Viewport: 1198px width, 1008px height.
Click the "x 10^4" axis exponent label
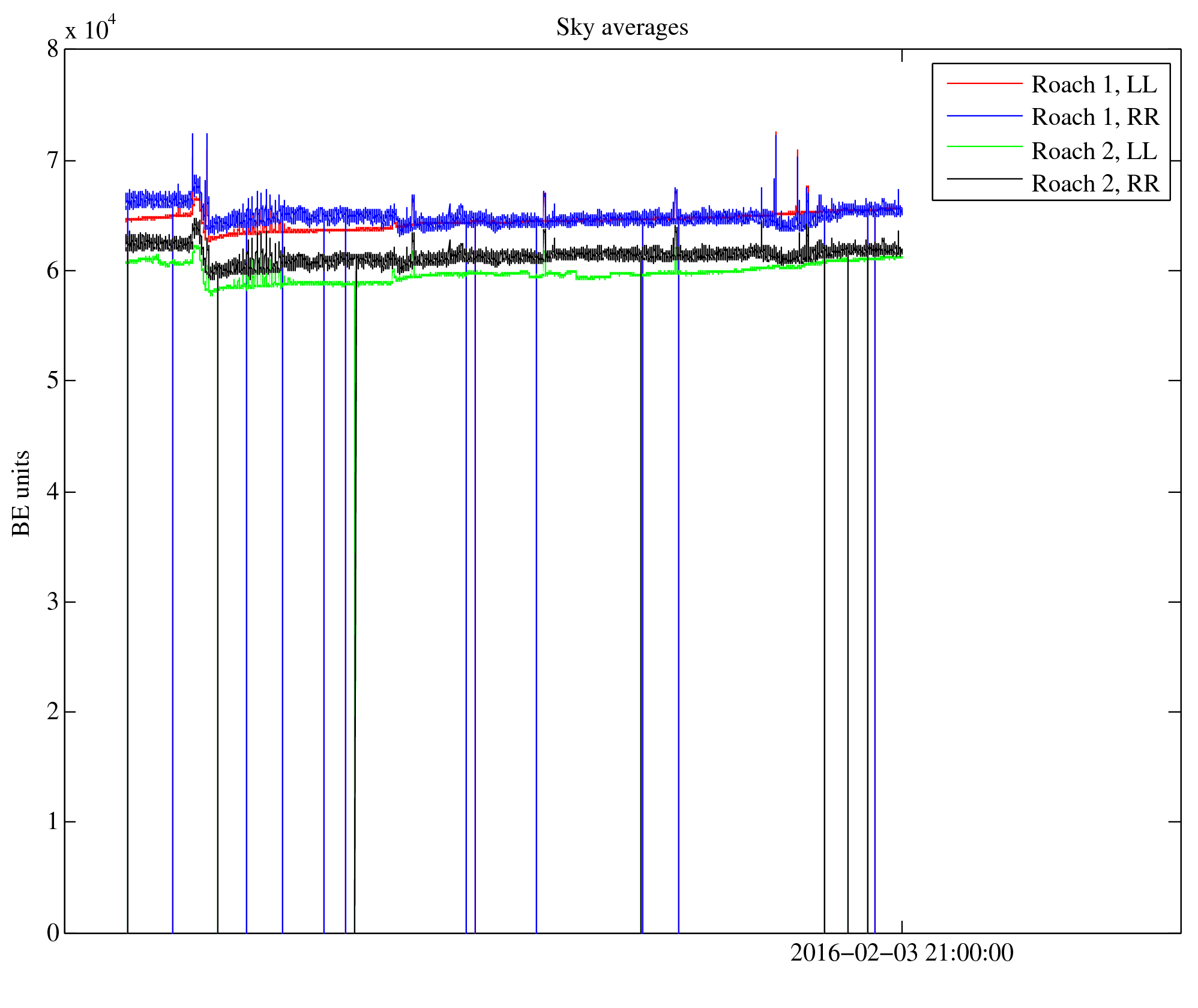point(90,28)
